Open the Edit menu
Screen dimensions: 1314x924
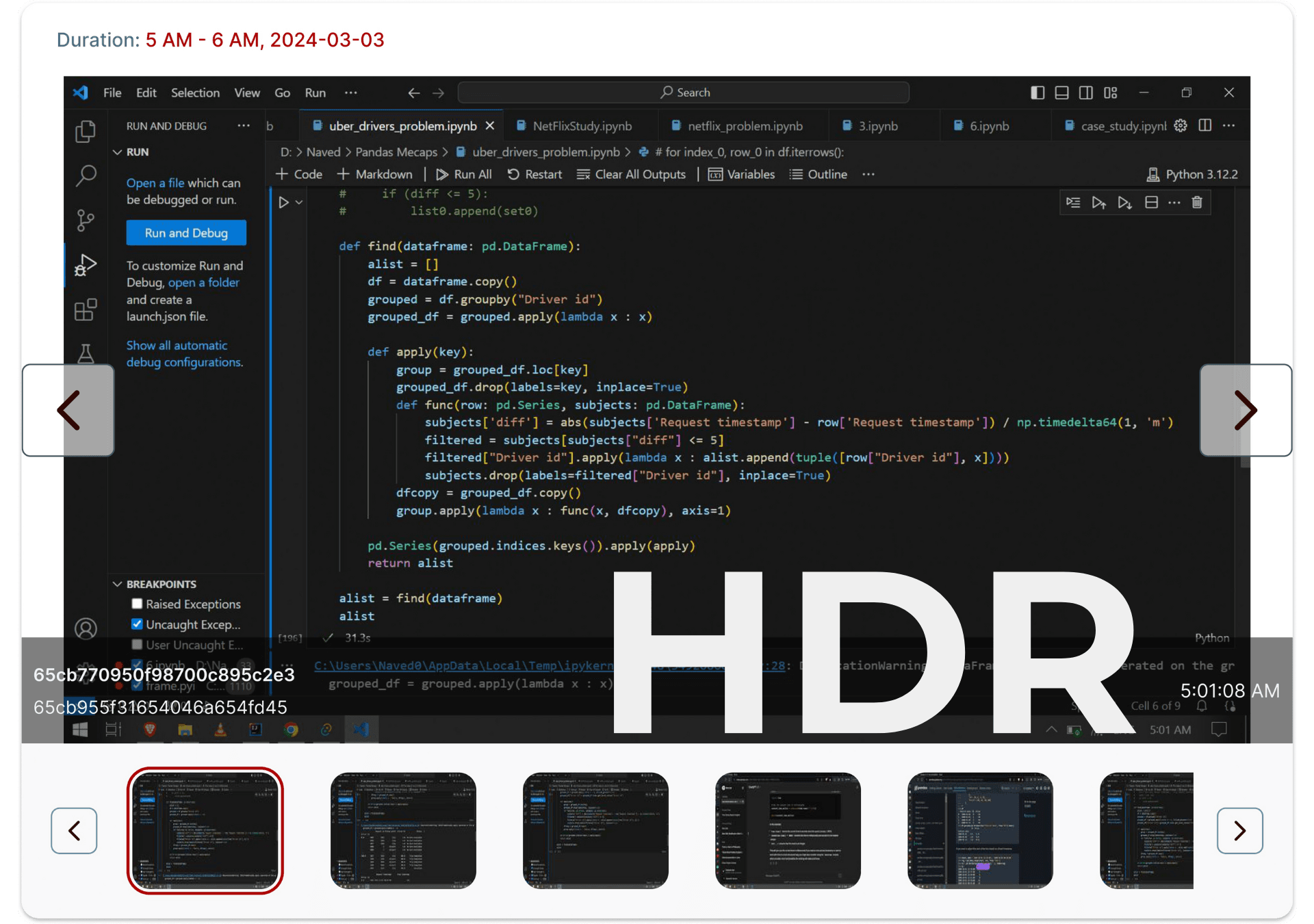click(x=146, y=92)
